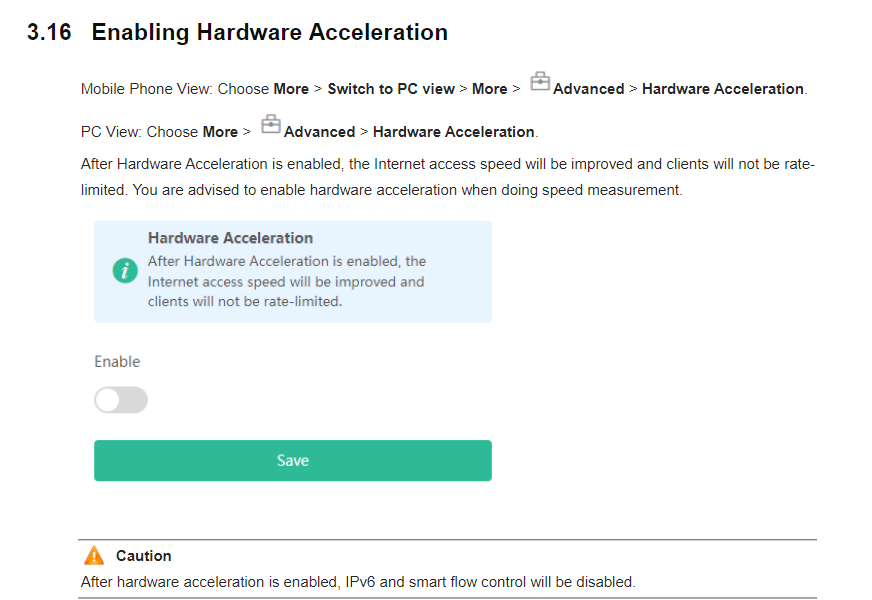This screenshot has height=600, width=872.
Task: Click the bold "More" in PC View line
Action: (x=220, y=132)
